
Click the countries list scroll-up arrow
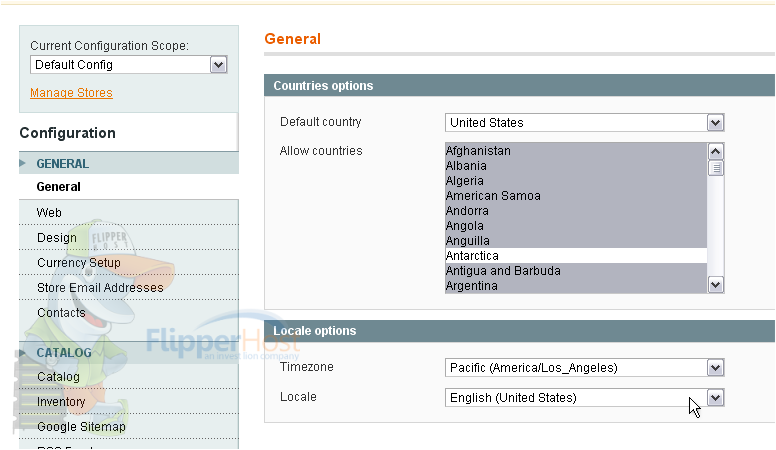[x=716, y=151]
